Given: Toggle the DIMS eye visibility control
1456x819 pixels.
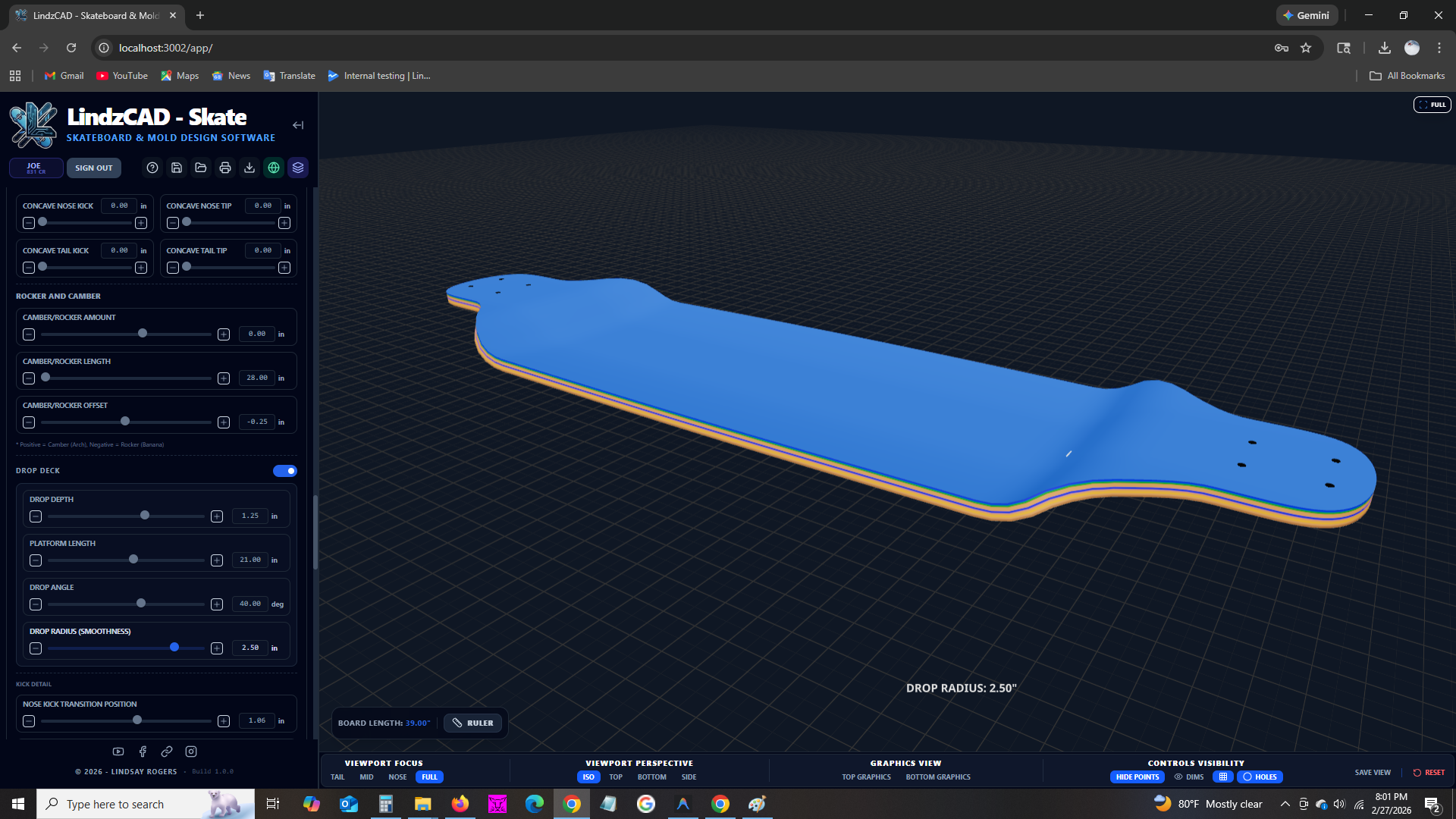Looking at the screenshot, I should (x=1188, y=777).
